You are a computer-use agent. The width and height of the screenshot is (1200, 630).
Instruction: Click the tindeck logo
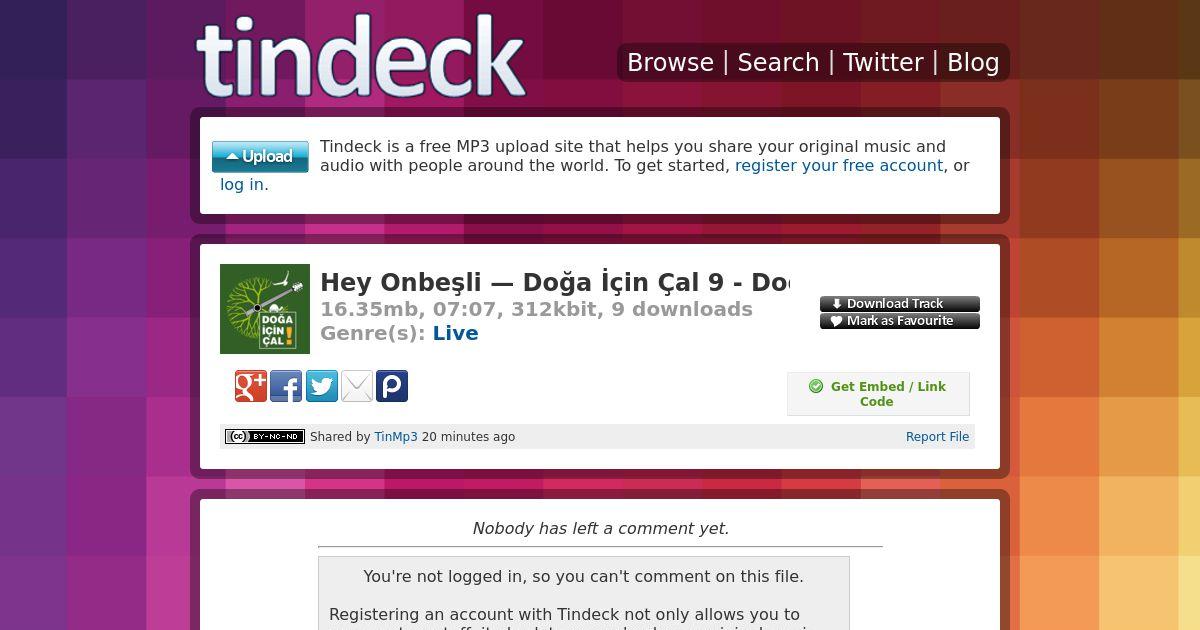point(361,57)
